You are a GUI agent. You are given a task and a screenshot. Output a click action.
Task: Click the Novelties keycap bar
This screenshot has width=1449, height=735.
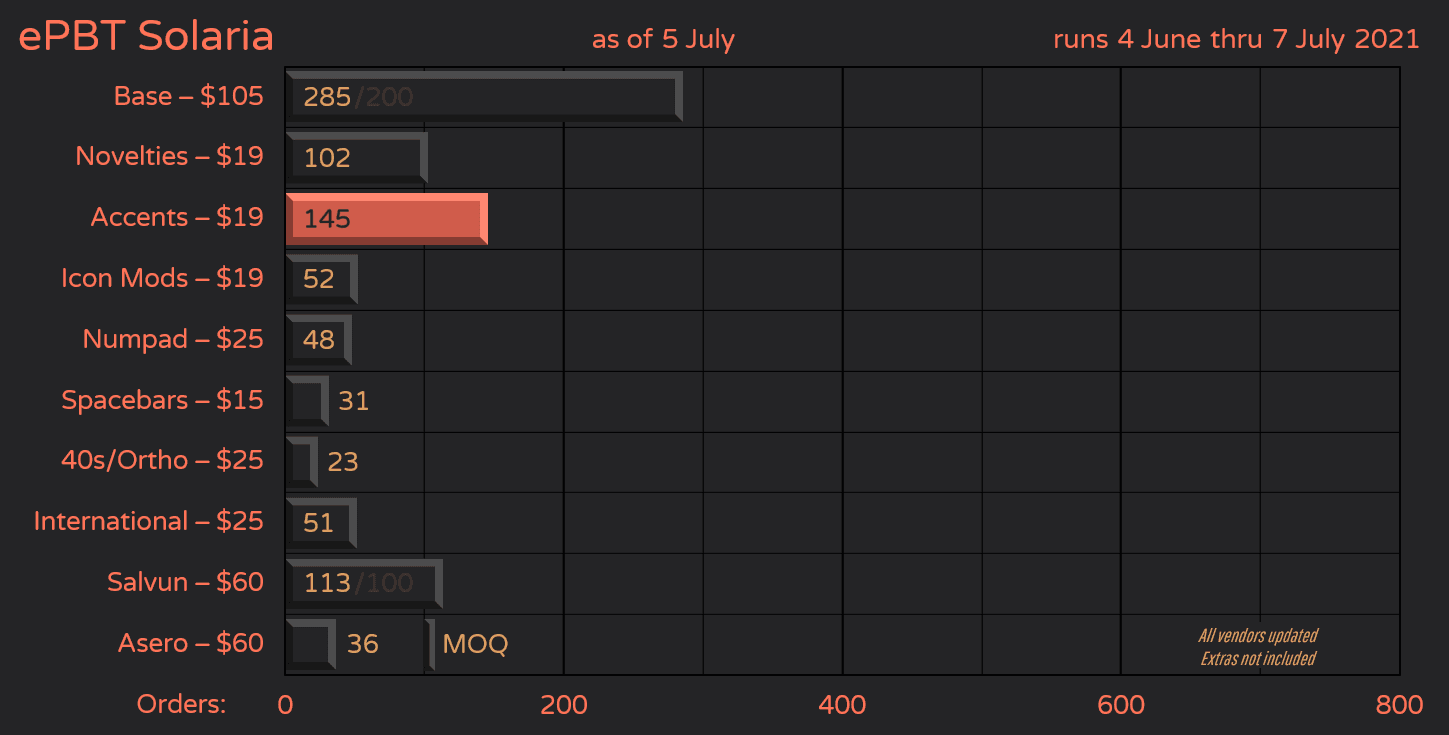[355, 157]
